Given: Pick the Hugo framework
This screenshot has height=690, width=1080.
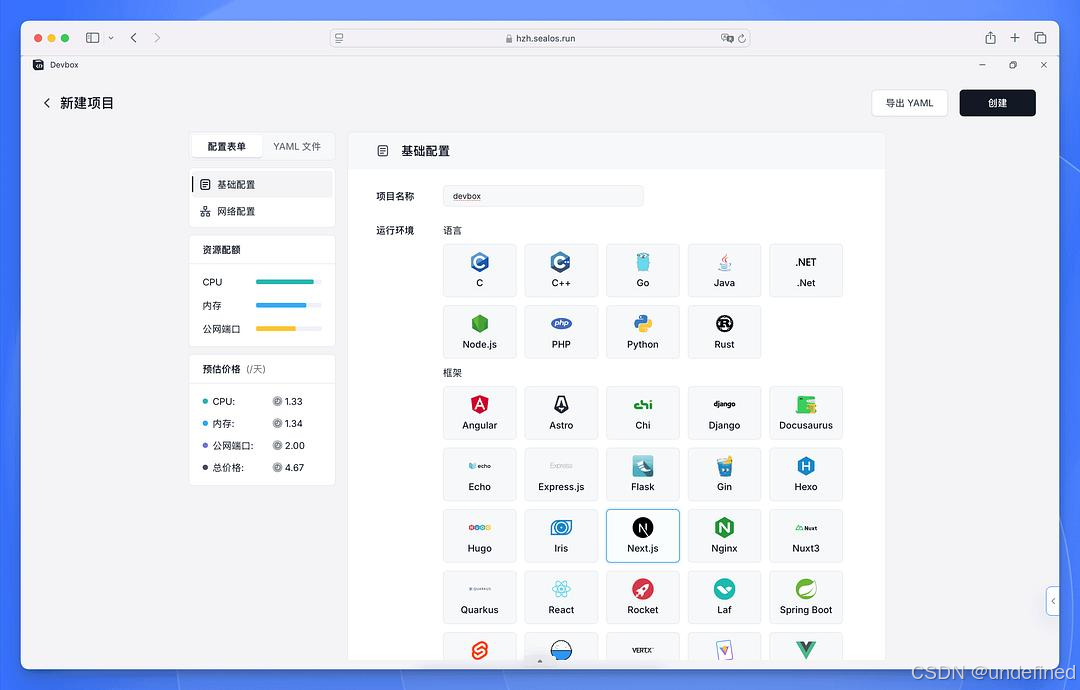Looking at the screenshot, I should click(479, 536).
